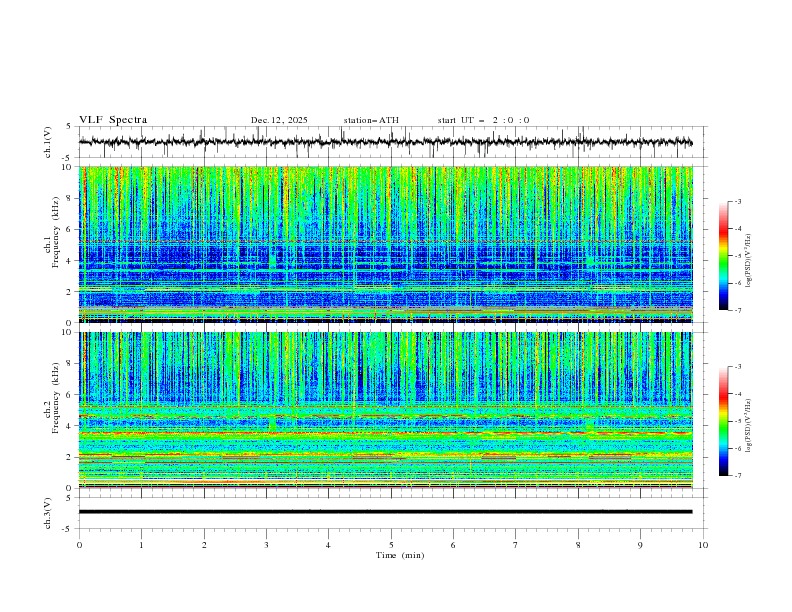Click the "ch.1(V)" waveform axis label
Screen dimensions: 792x612
[x=48, y=142]
